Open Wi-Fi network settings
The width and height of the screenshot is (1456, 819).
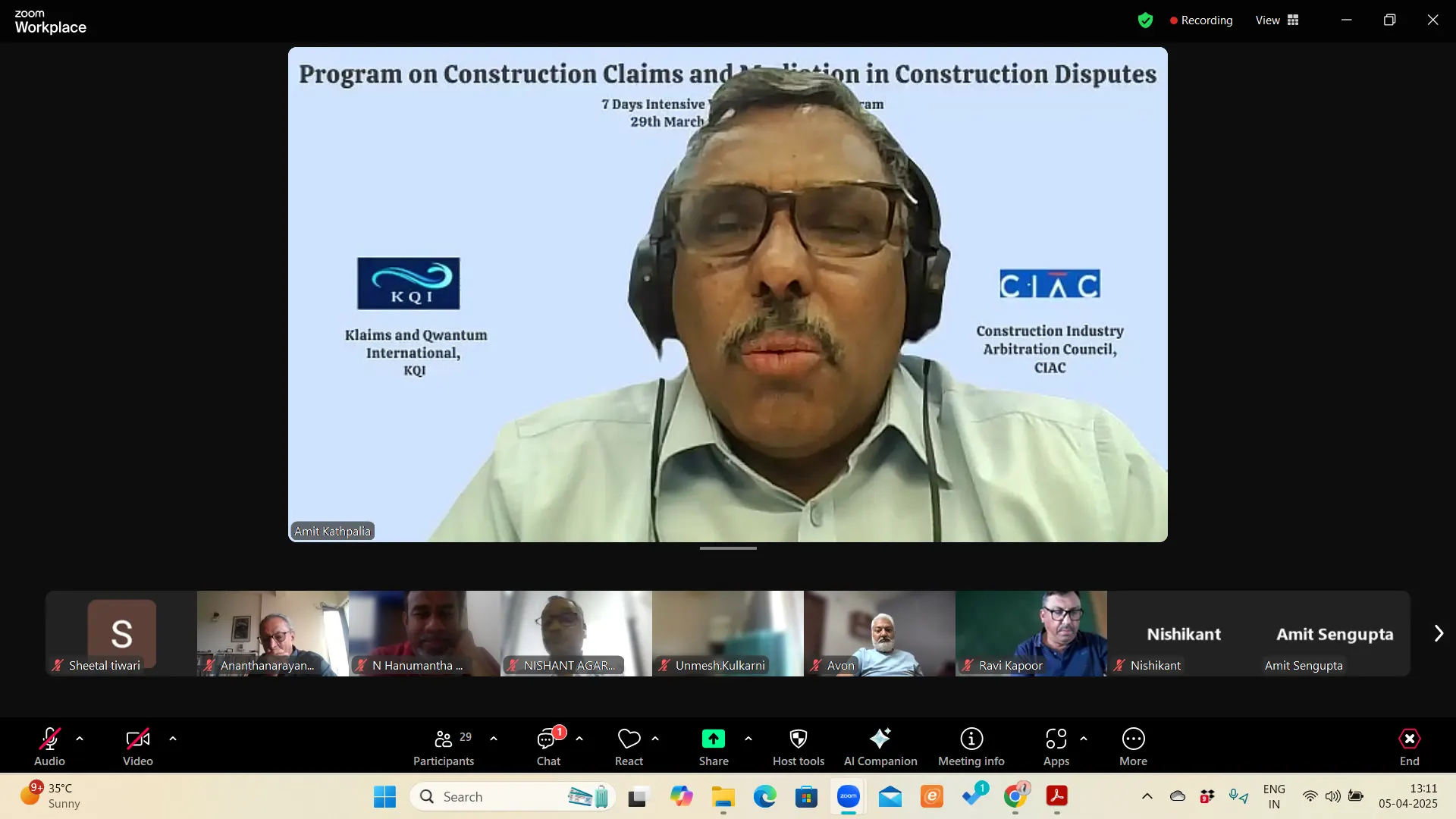pyautogui.click(x=1310, y=796)
